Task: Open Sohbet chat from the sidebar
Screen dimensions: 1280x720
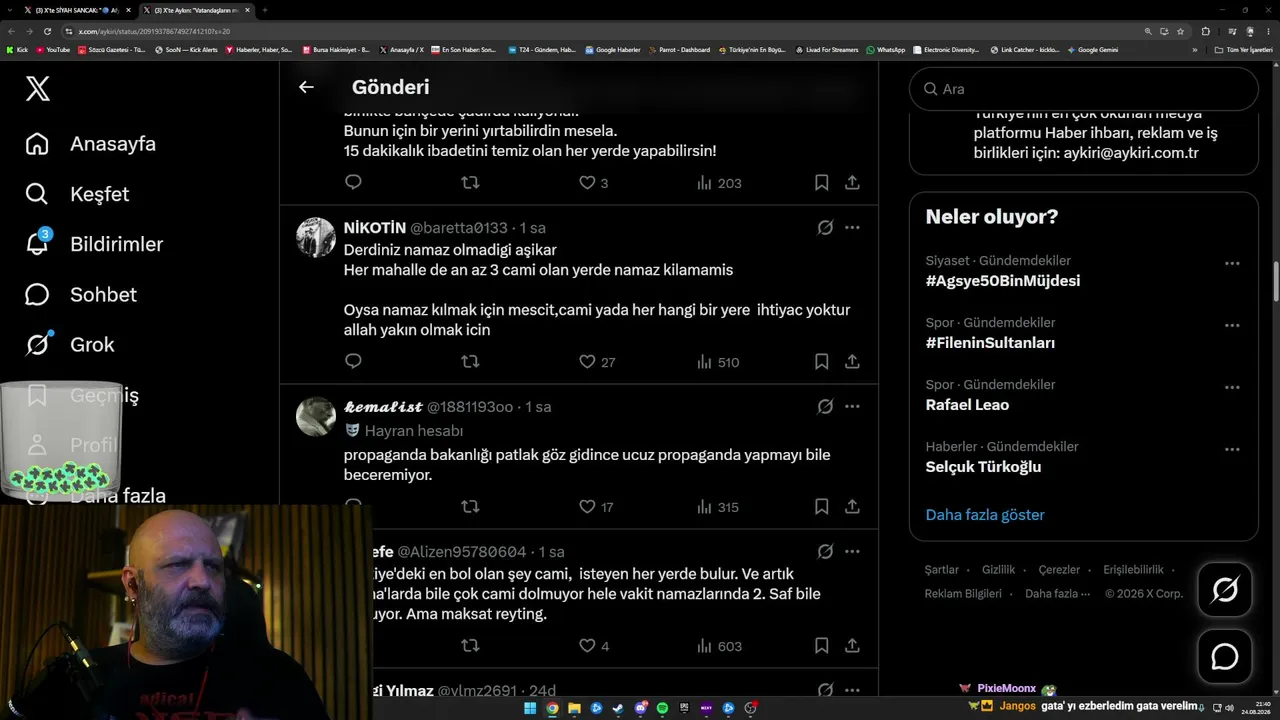Action: point(81,294)
